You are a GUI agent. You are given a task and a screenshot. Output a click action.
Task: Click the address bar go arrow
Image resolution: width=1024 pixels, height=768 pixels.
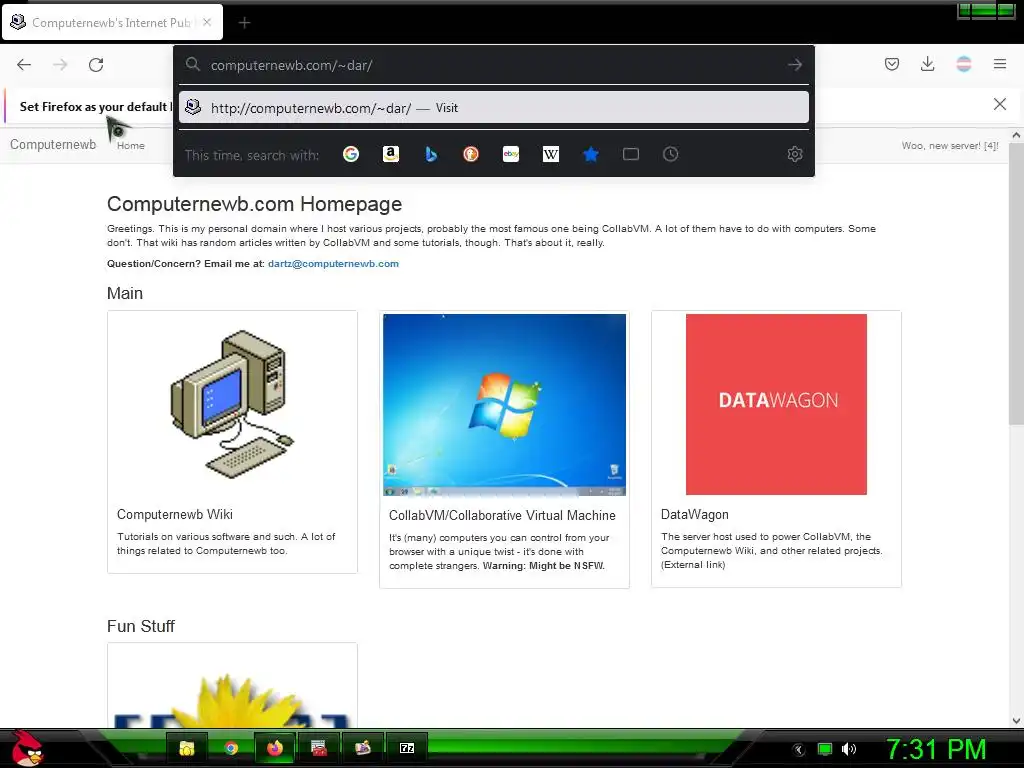pyautogui.click(x=795, y=65)
